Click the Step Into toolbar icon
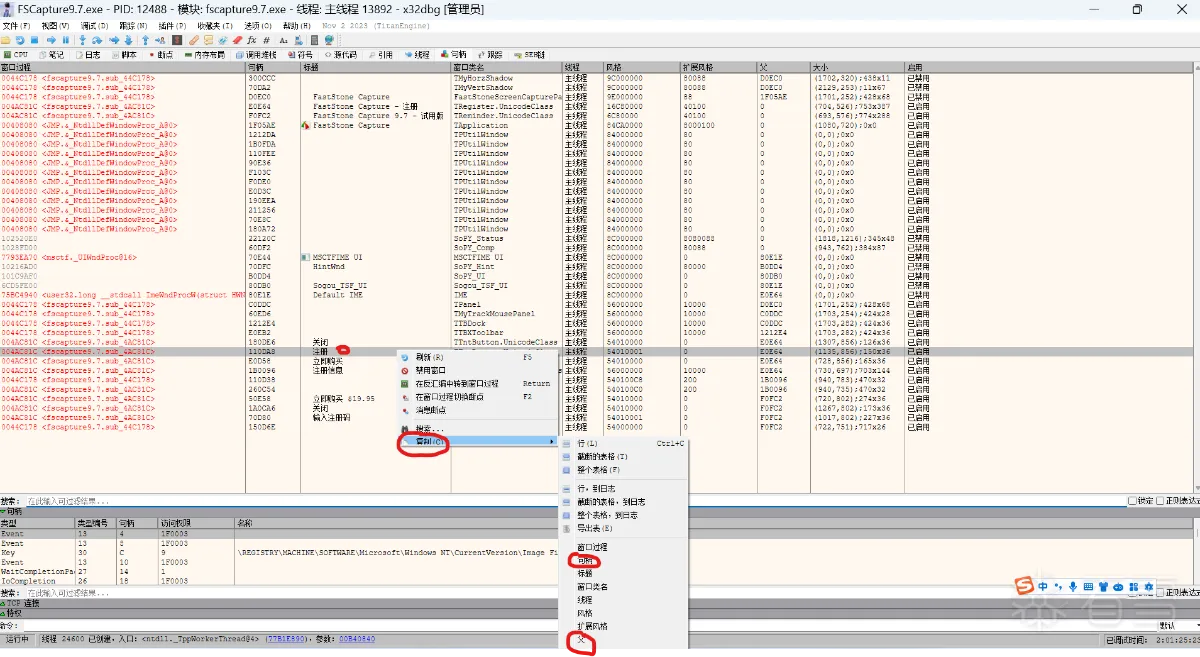This screenshot has height=657, width=1200. point(82,40)
